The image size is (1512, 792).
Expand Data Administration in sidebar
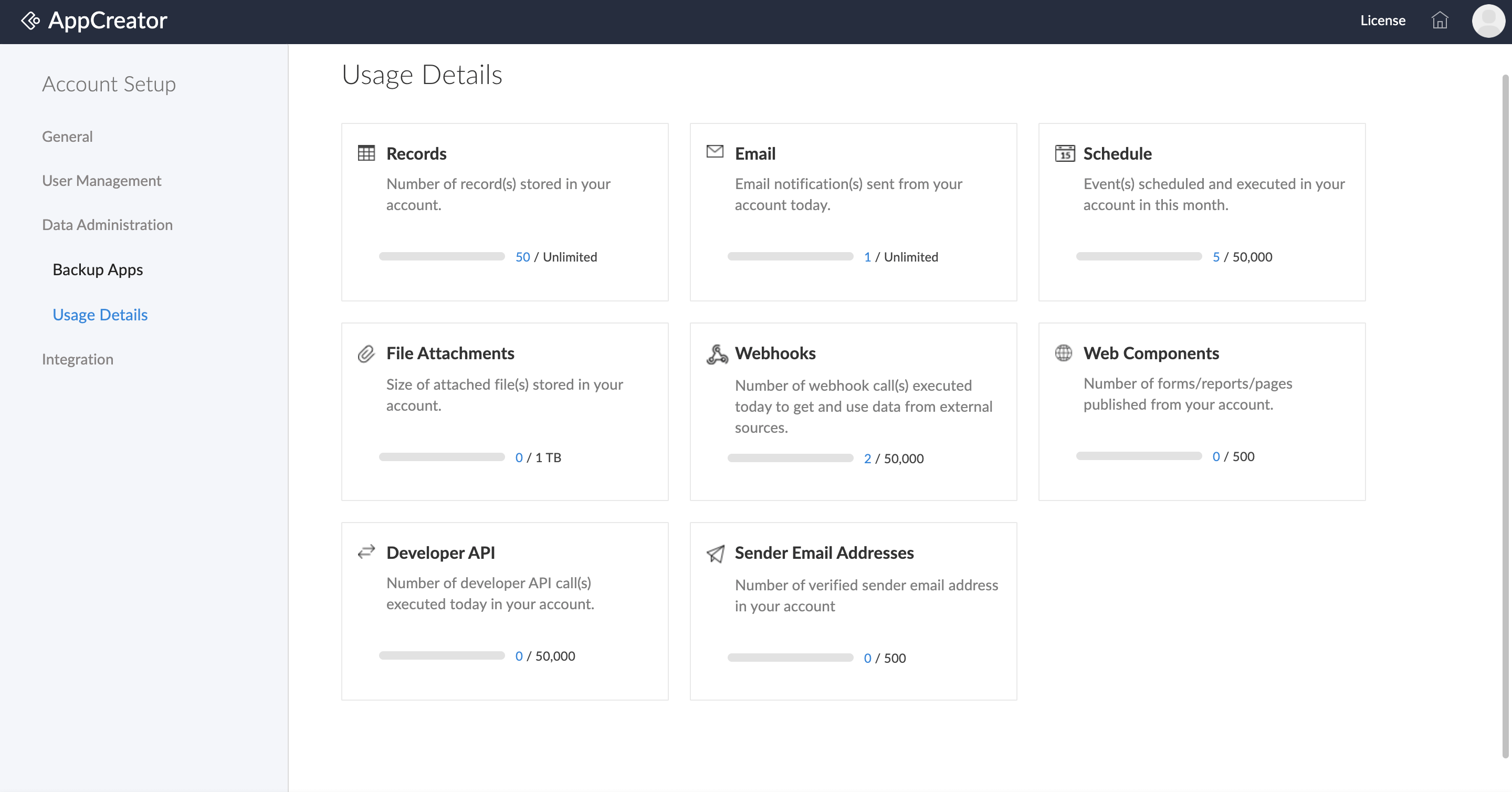pos(107,225)
